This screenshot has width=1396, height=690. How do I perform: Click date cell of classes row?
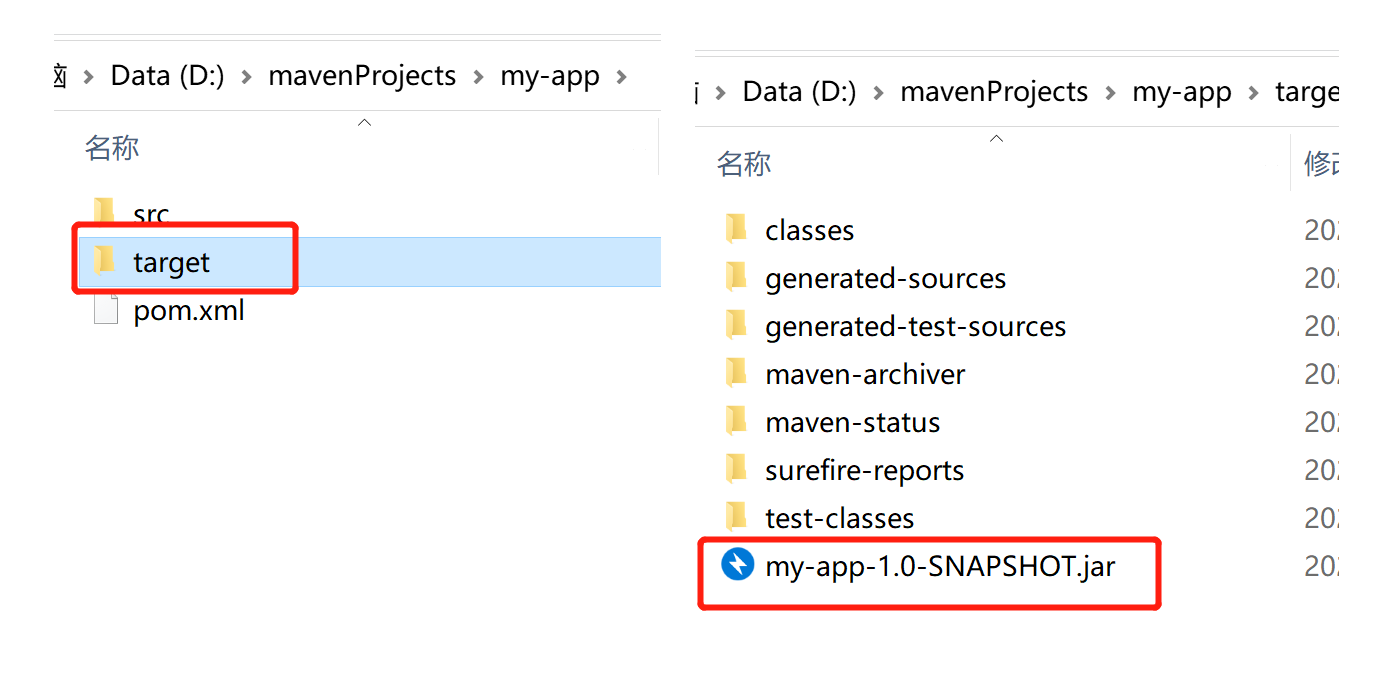click(1320, 230)
